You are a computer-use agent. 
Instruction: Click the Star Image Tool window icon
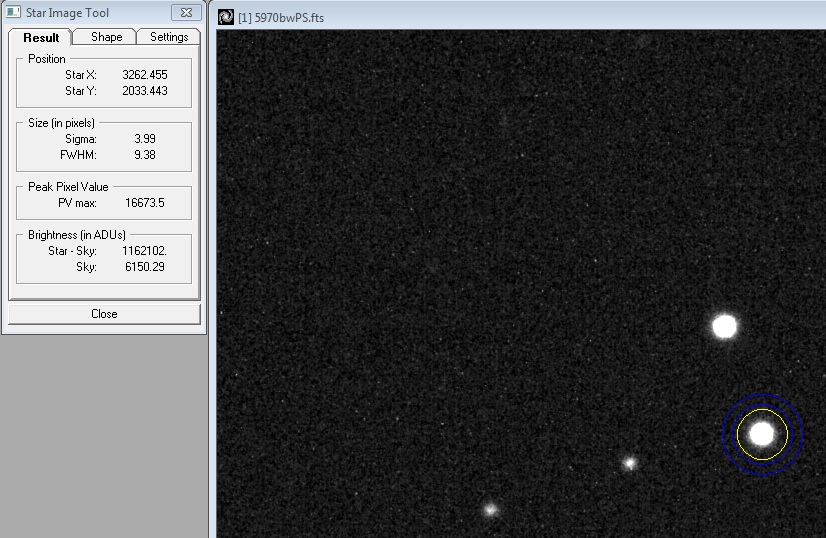[x=13, y=13]
